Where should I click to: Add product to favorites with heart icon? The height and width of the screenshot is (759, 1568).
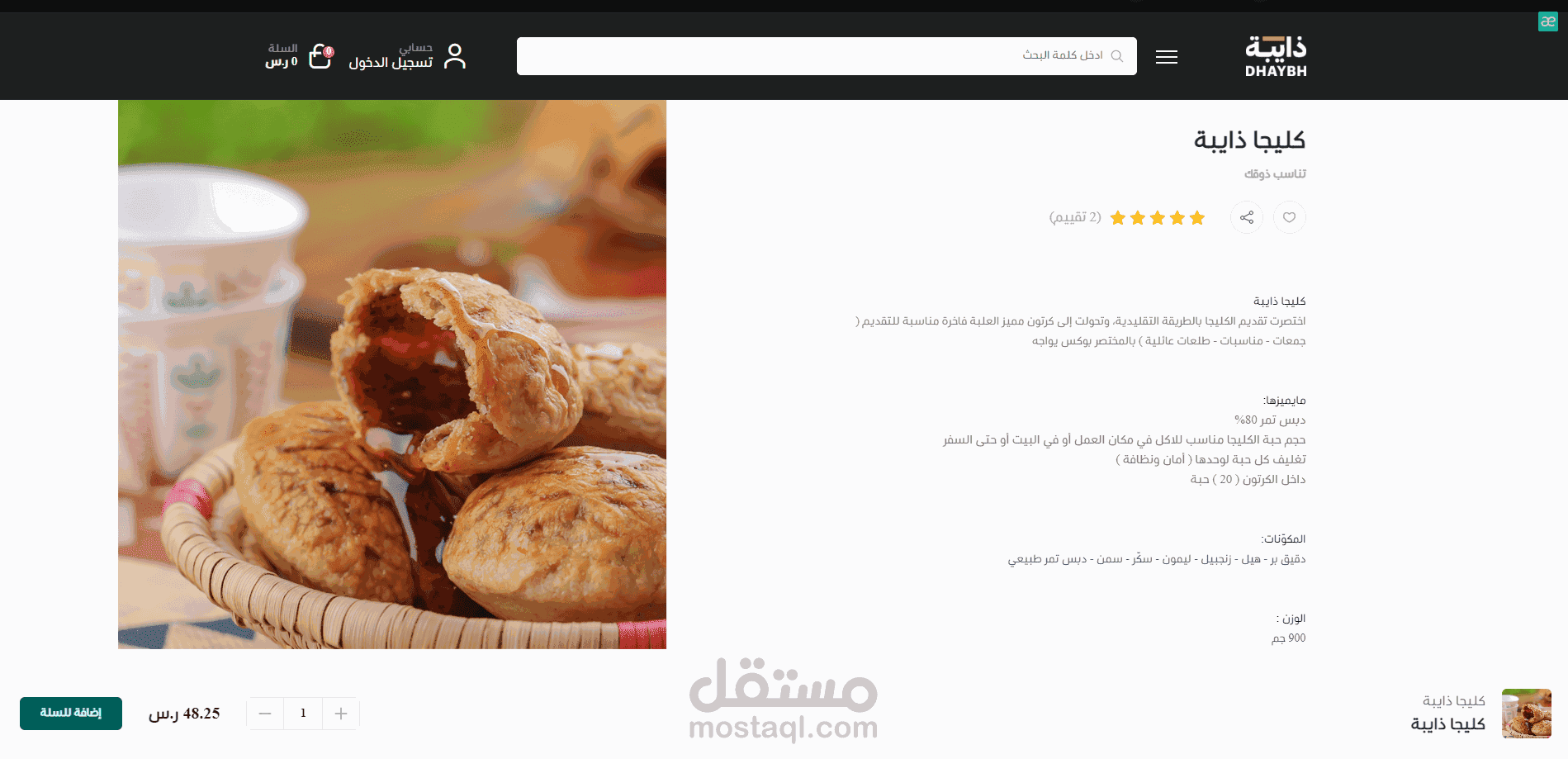(1289, 217)
